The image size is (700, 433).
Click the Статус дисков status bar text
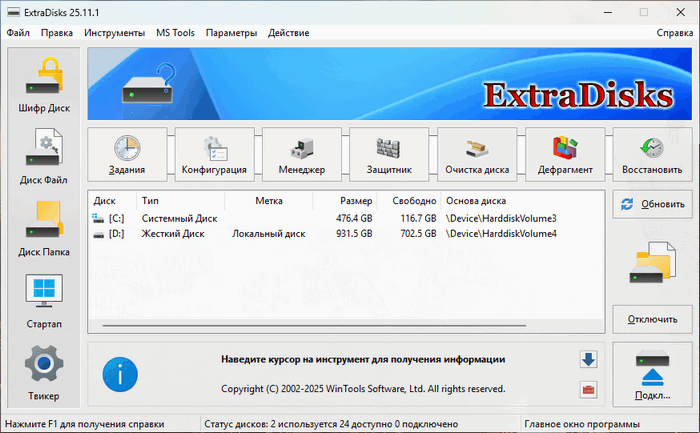331,424
